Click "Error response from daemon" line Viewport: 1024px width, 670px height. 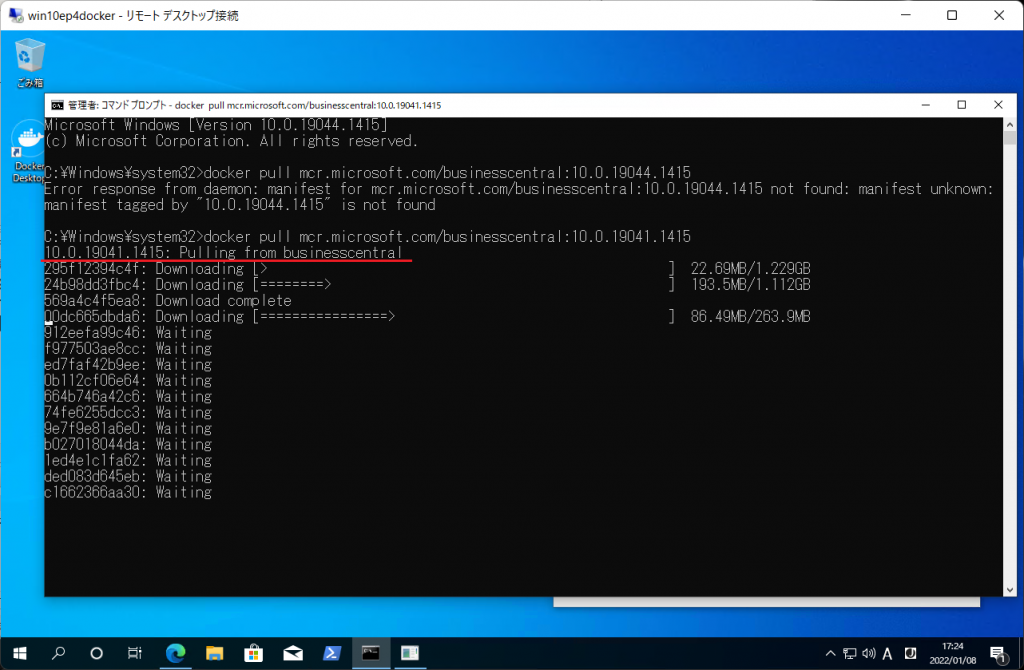[x=519, y=189]
